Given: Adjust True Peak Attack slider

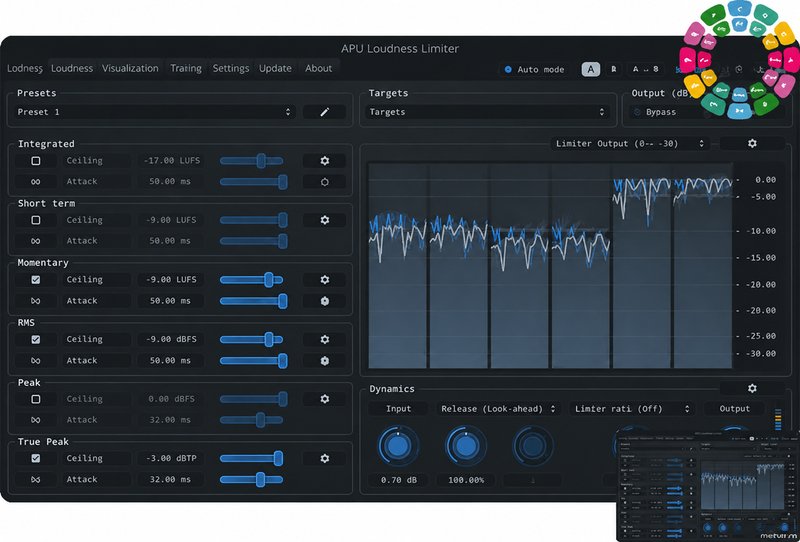Looking at the screenshot, I should point(252,480).
